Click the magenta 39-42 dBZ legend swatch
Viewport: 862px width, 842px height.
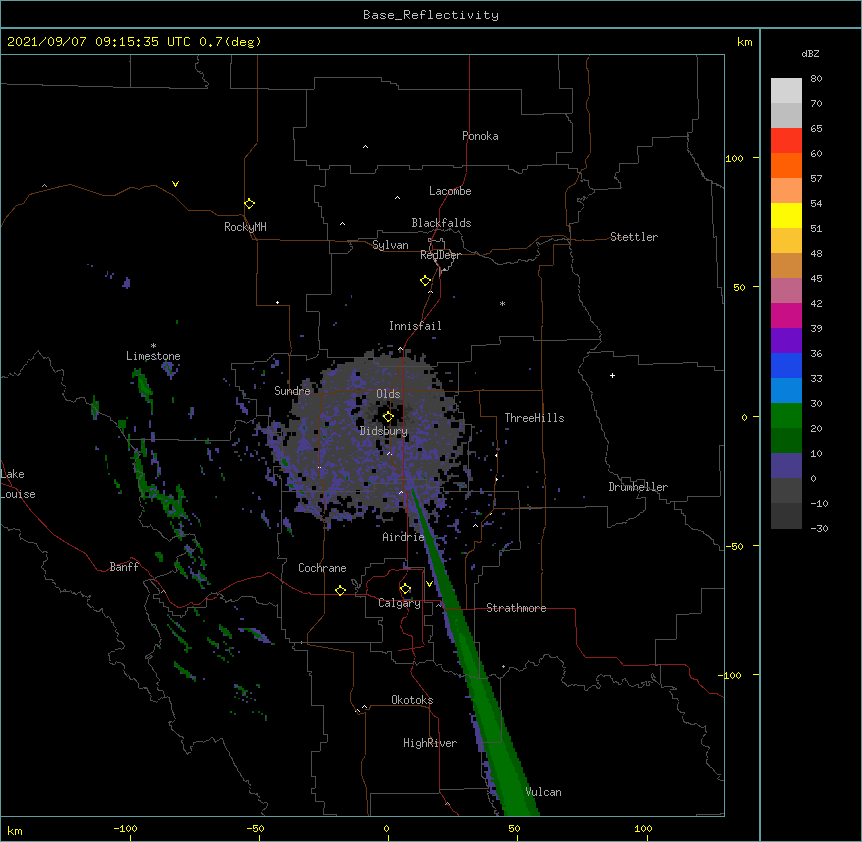click(786, 315)
